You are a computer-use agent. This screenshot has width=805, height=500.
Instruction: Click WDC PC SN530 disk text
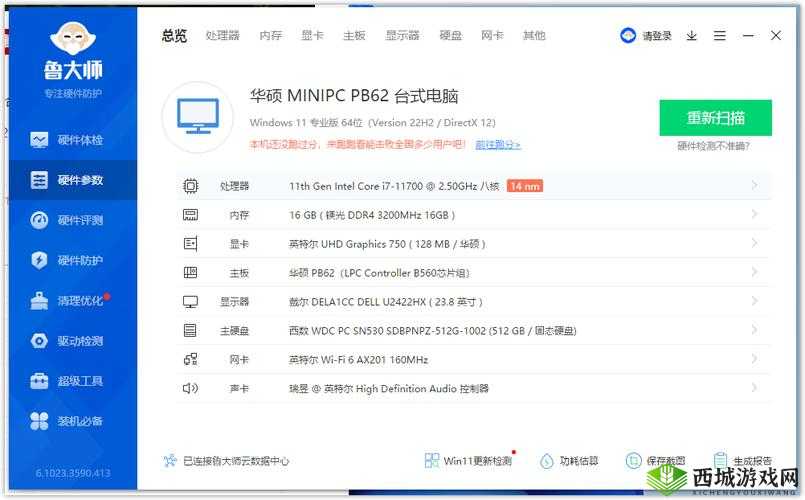tap(432, 331)
